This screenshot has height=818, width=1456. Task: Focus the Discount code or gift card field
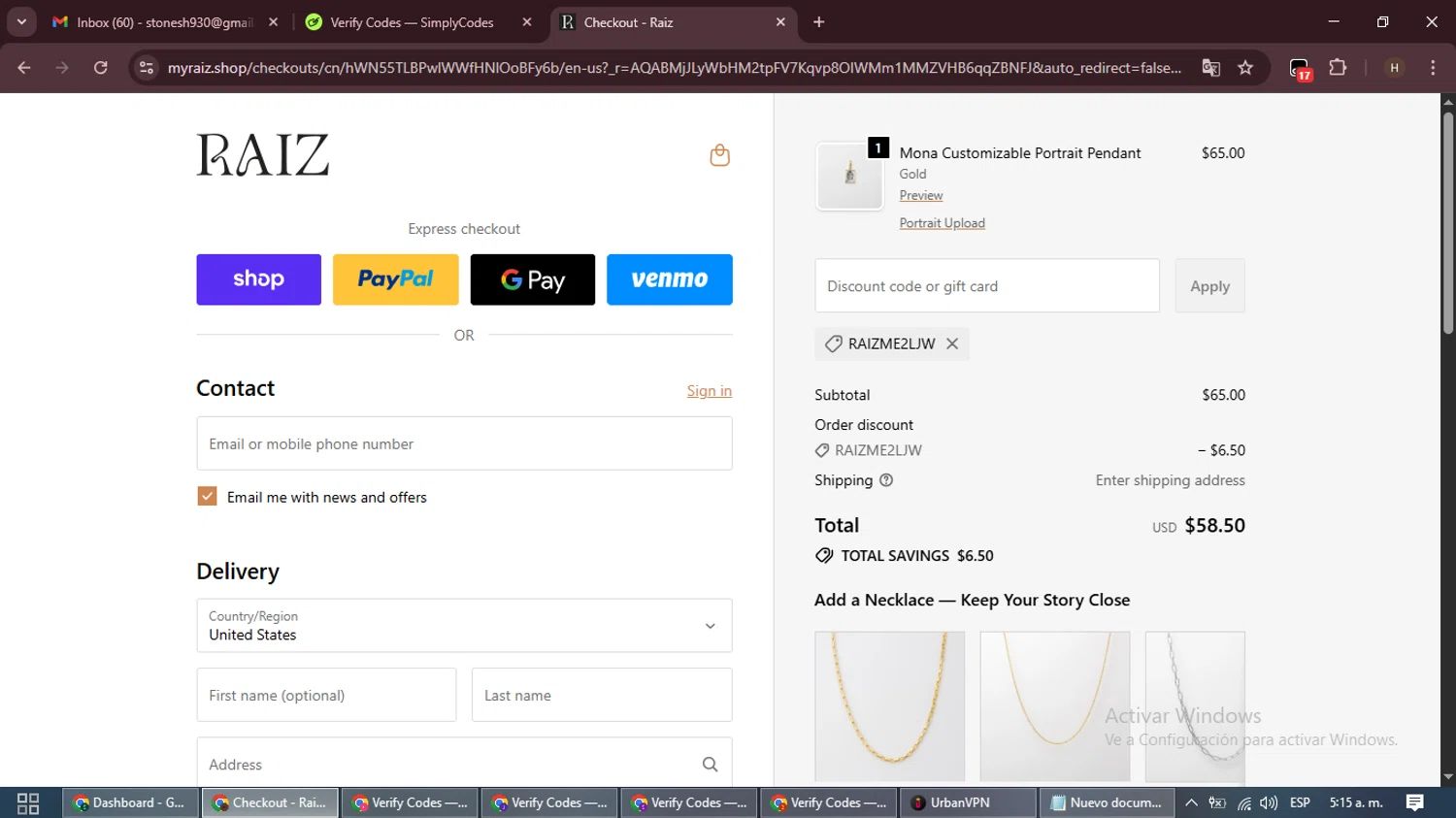tap(987, 286)
